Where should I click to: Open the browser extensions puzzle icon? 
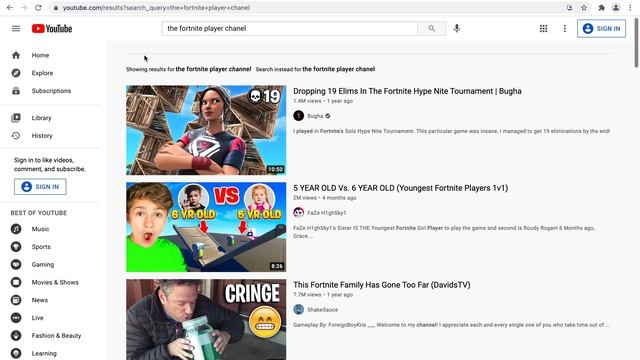pos(601,7)
